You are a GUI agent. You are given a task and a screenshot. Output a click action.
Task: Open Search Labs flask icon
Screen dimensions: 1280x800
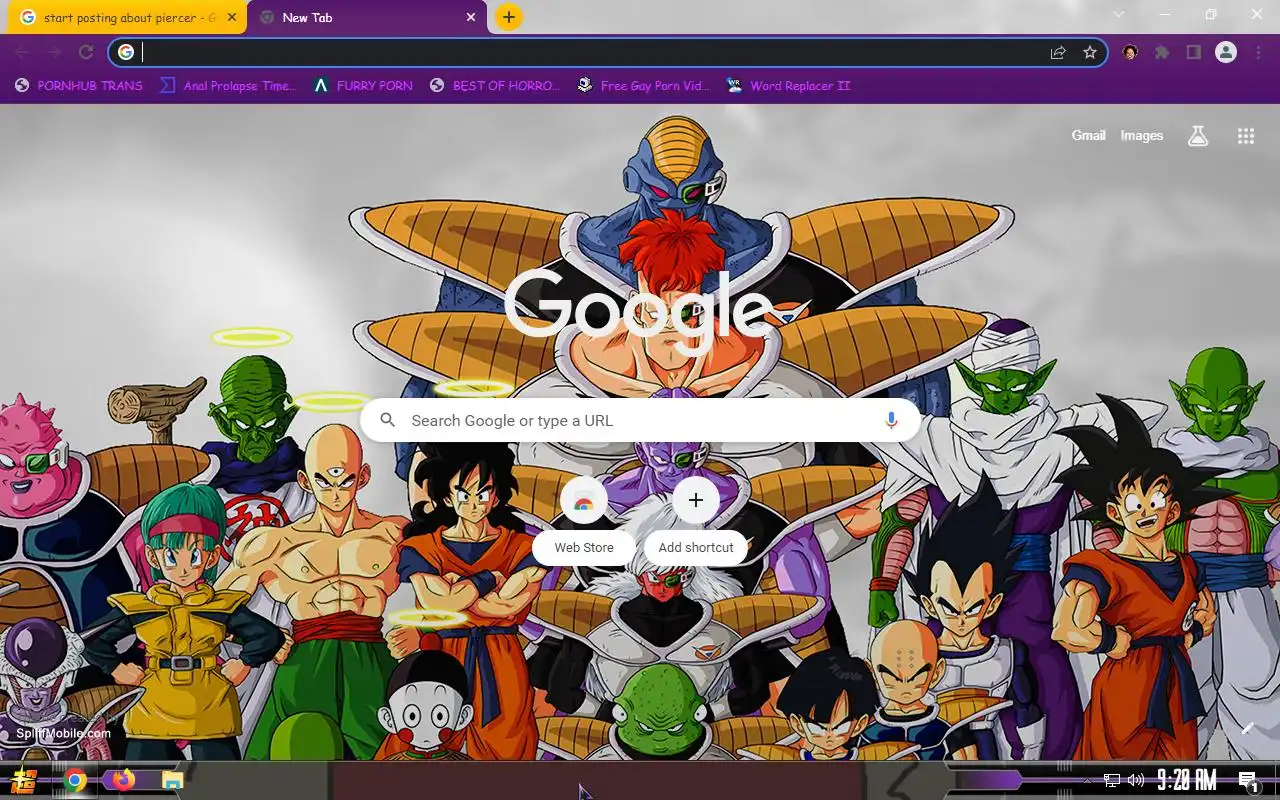tap(1198, 136)
